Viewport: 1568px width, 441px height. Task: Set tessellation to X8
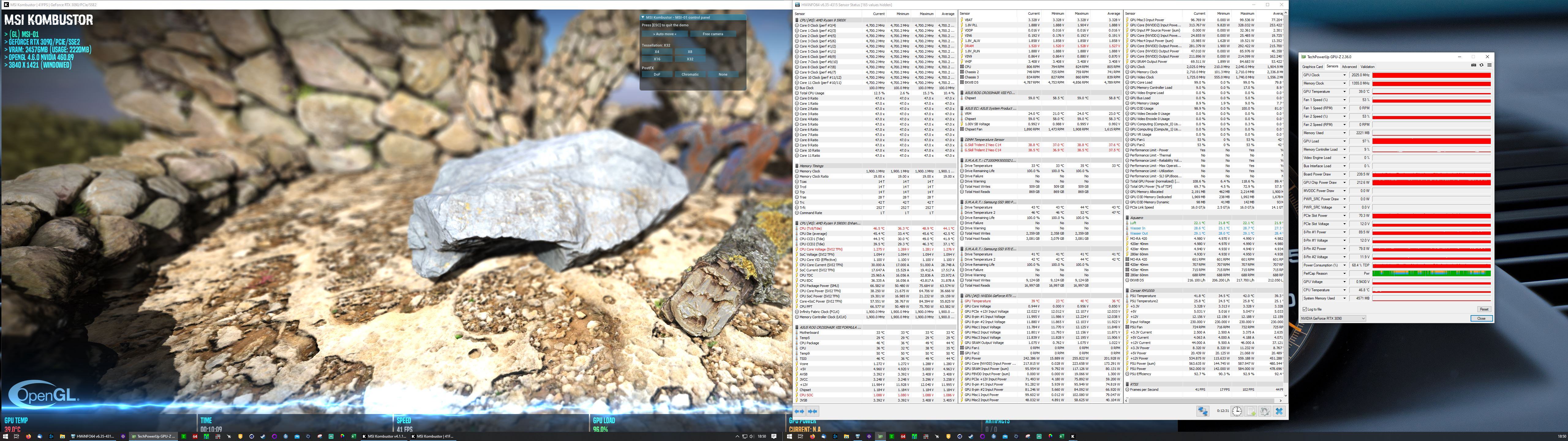tap(690, 52)
